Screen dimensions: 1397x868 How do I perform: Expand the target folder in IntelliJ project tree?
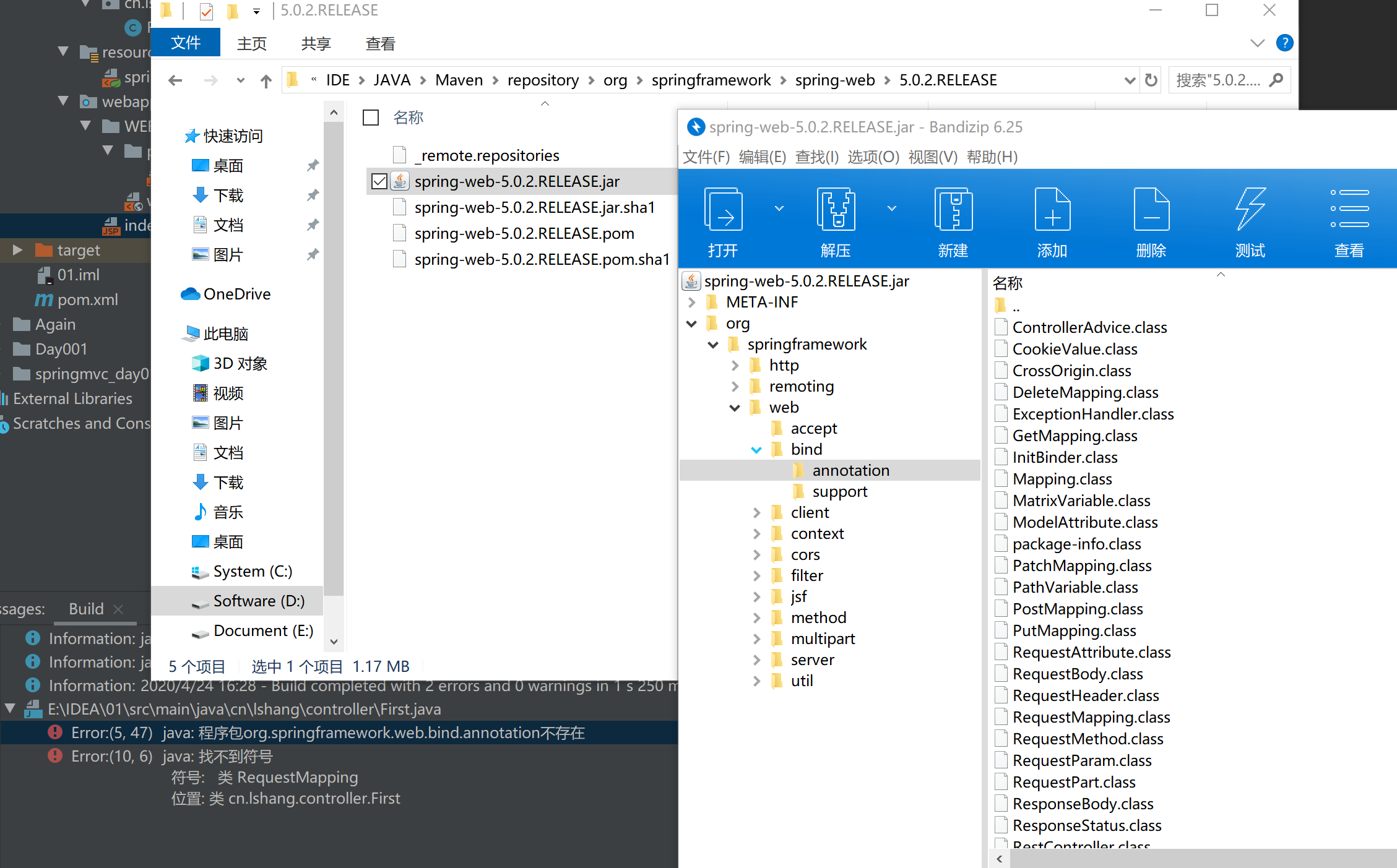coord(17,250)
